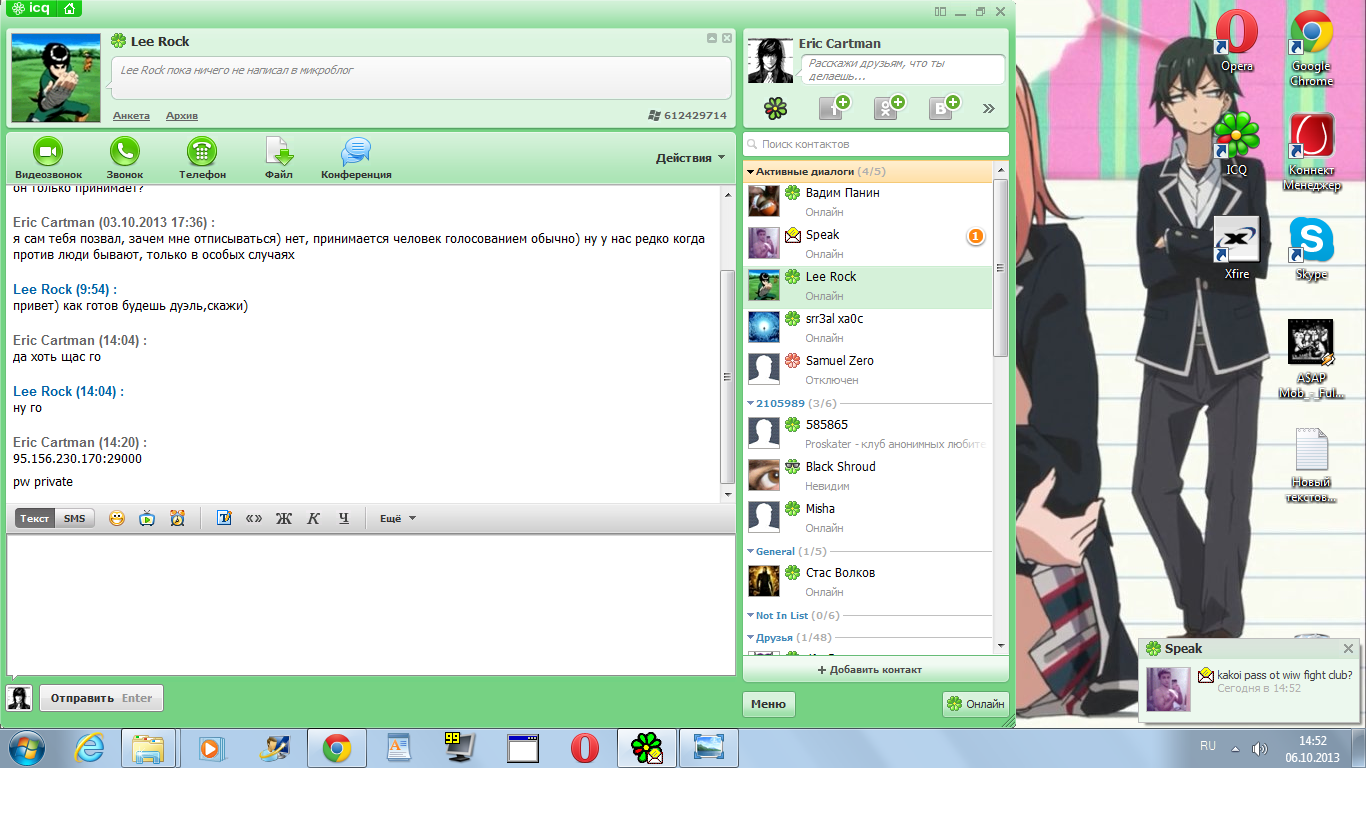The width and height of the screenshot is (1366, 819).
Task: Open the Меню button
Action: 768,704
